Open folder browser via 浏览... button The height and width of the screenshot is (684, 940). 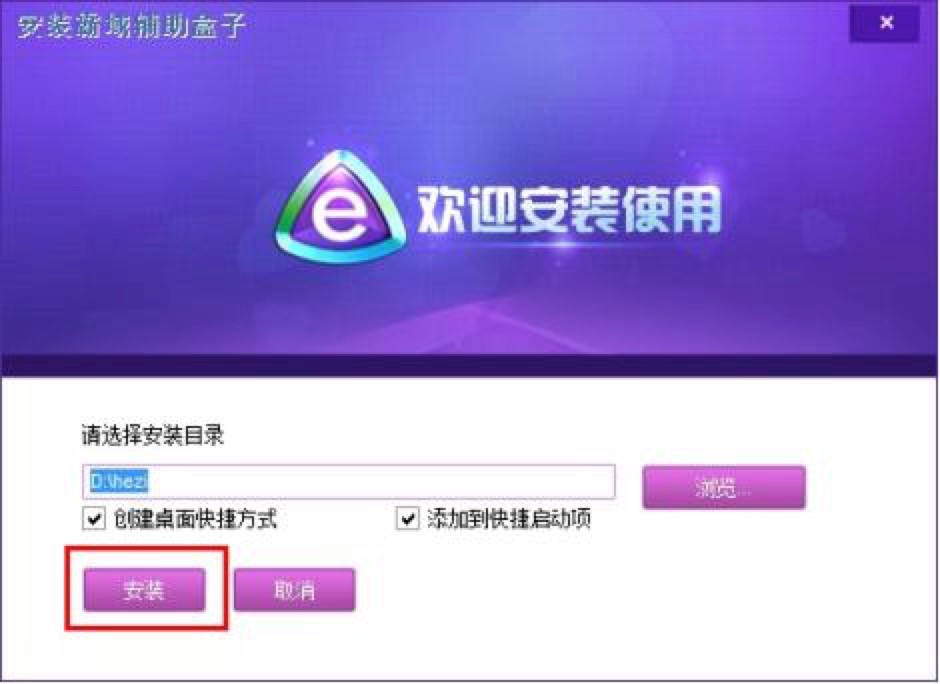tap(724, 487)
